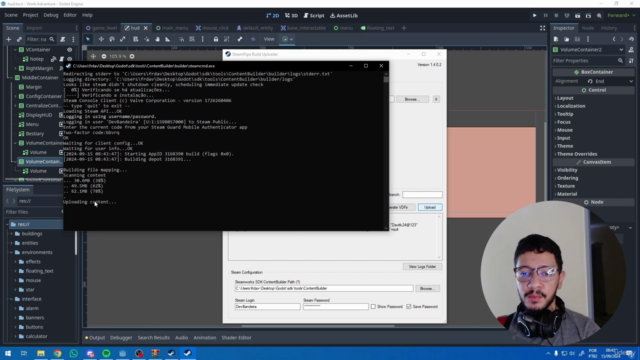Run the project with Play button

pyautogui.click(x=534, y=16)
